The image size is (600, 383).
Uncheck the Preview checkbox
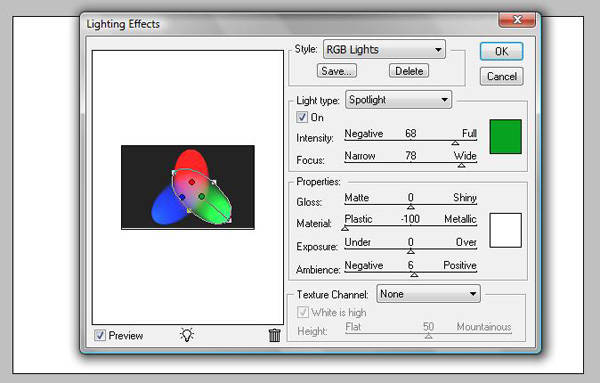pos(100,335)
